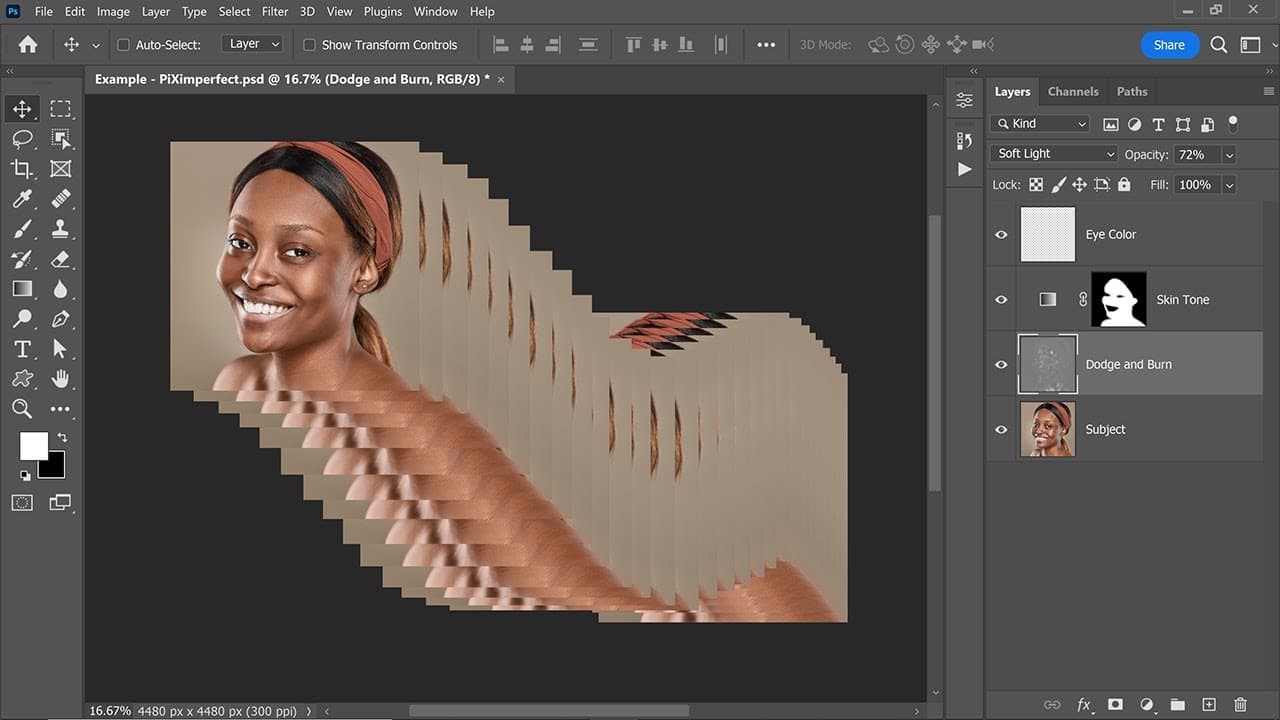Viewport: 1280px width, 720px height.
Task: Open the Search magnifier icon
Action: (x=1219, y=45)
